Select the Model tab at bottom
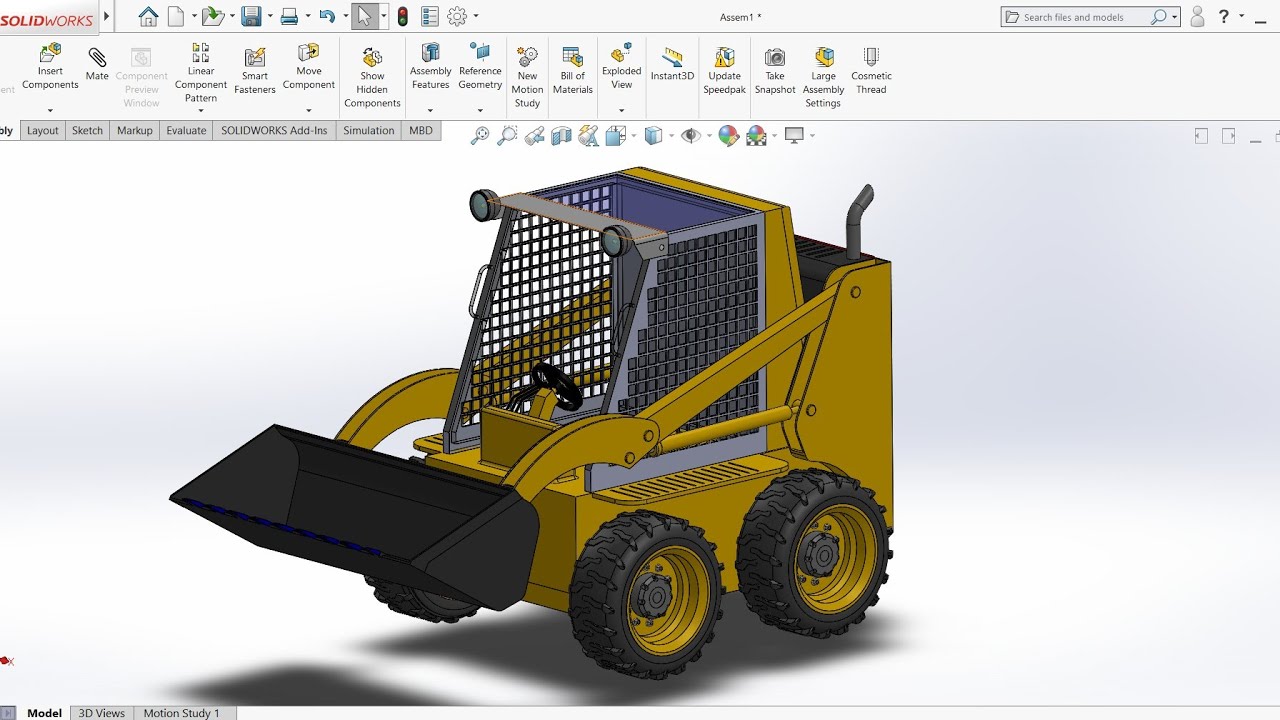Viewport: 1280px width, 720px height. [x=44, y=712]
